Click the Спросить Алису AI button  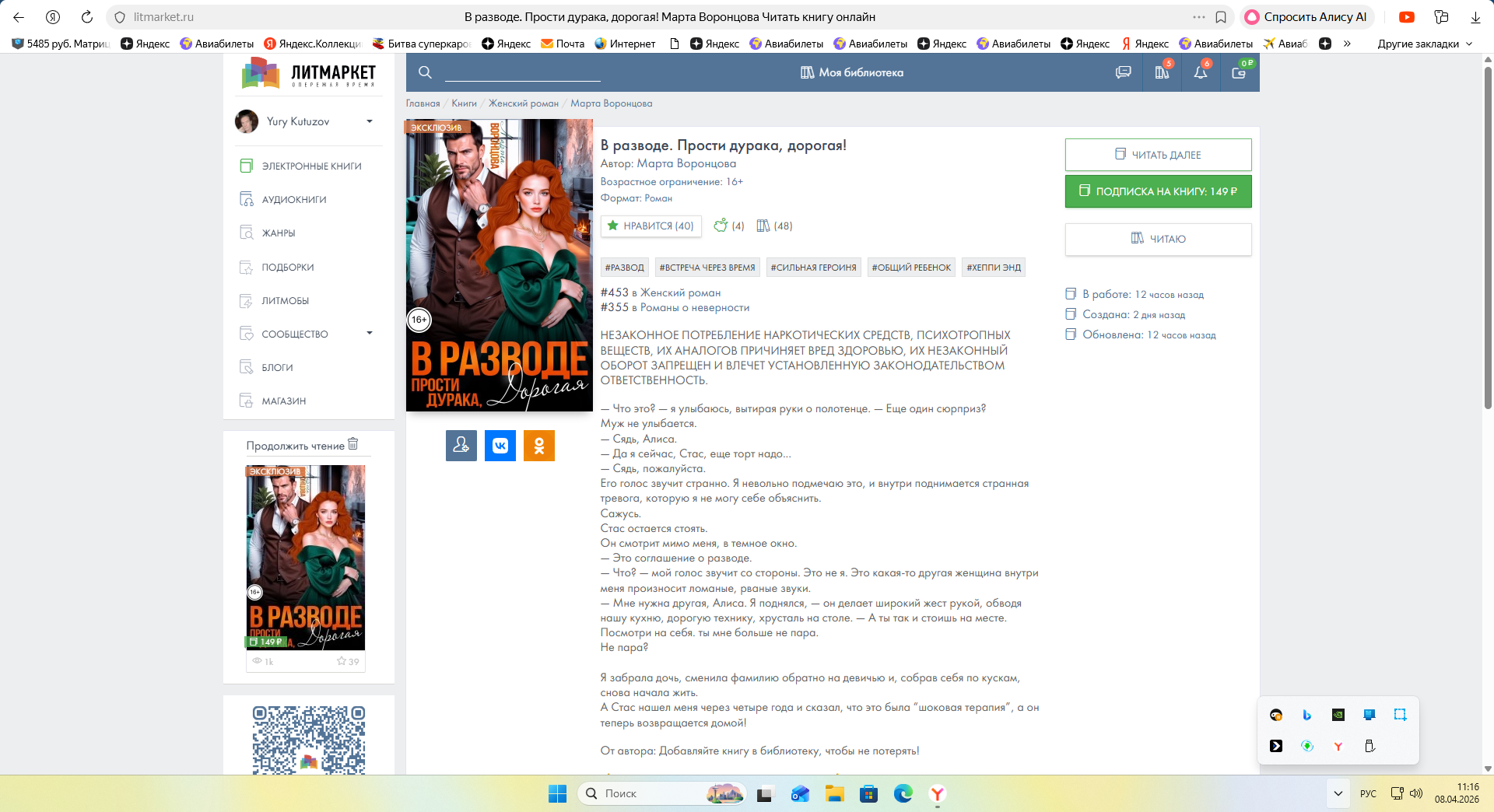pos(1306,17)
